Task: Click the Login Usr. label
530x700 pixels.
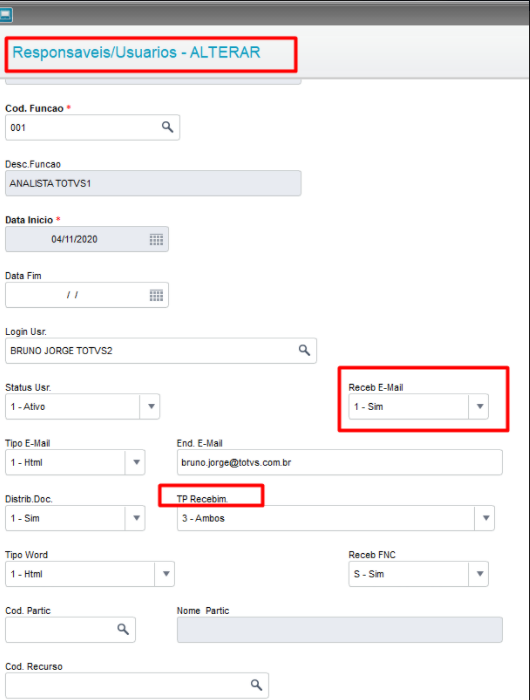Action: click(x=26, y=332)
